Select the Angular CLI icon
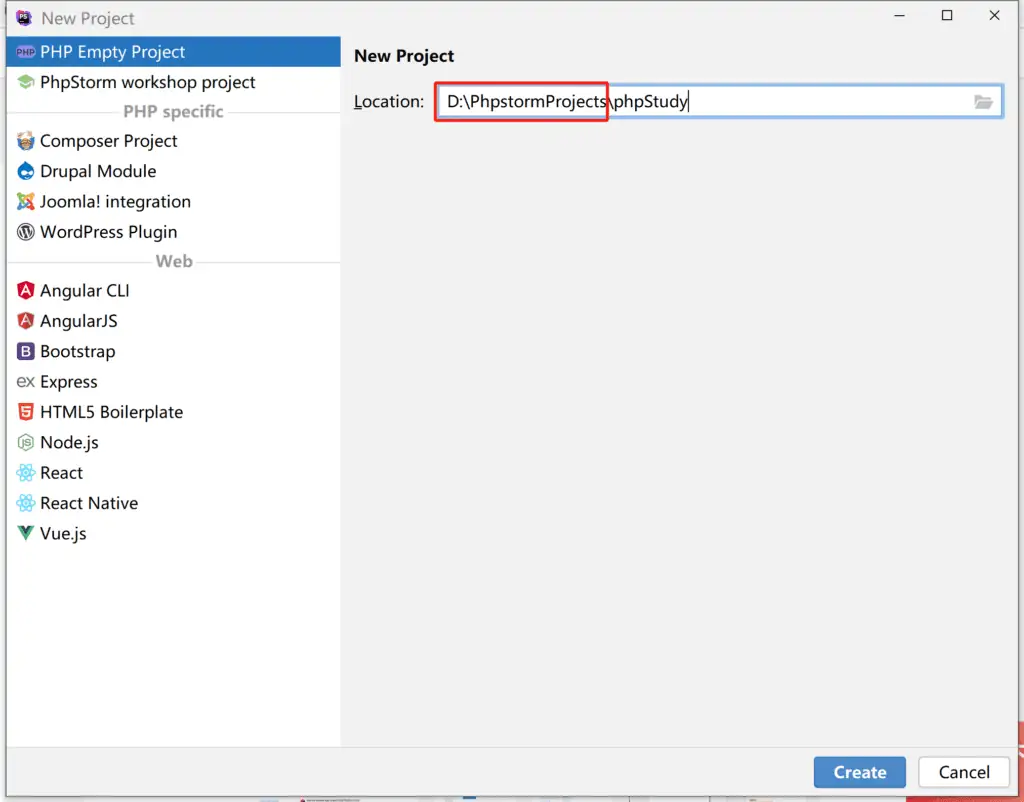Viewport: 1024px width, 802px height. (25, 291)
